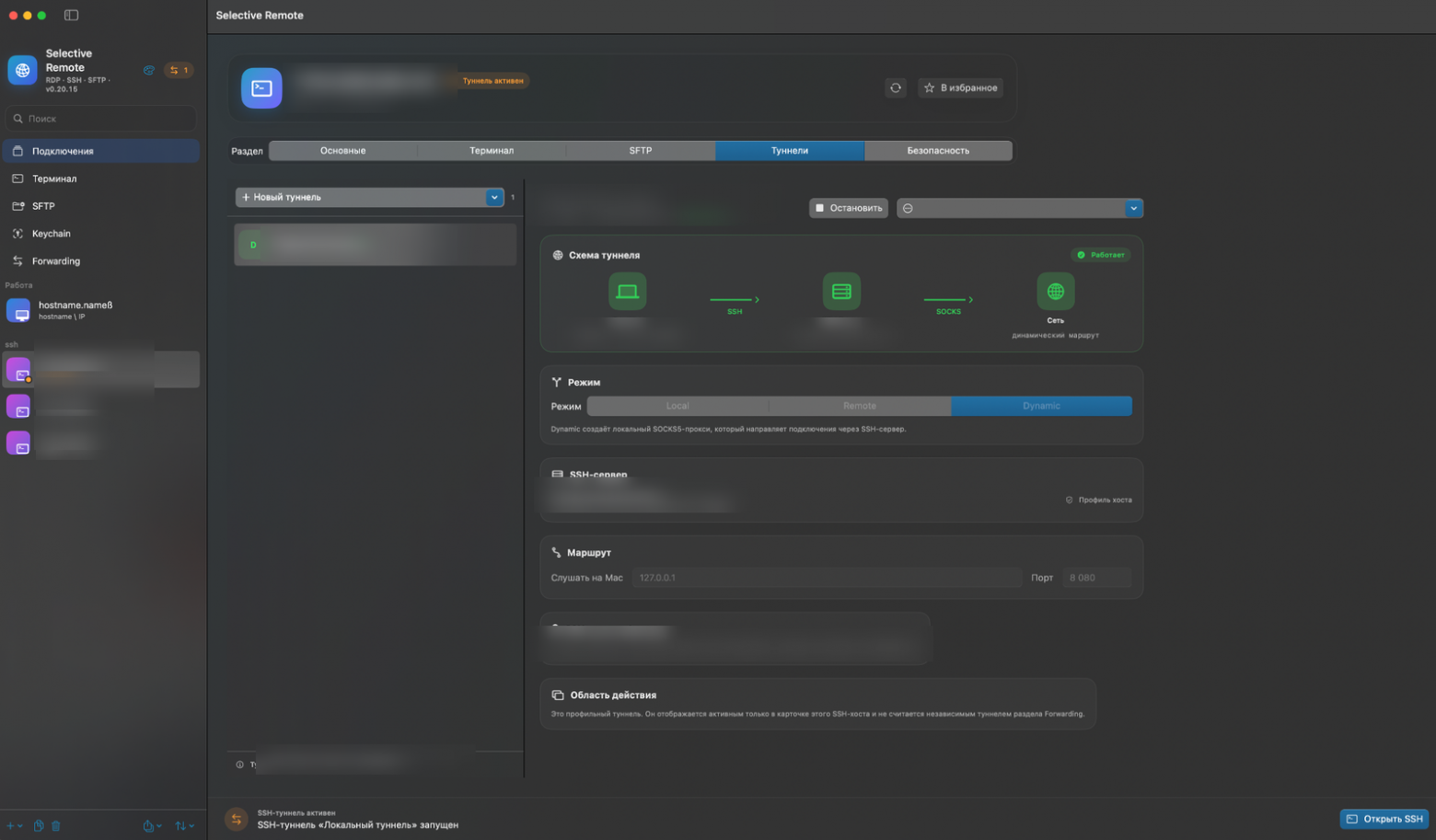1436x840 pixels.
Task: Click the hostname.nameß RDP monitor icon
Action: (18, 310)
